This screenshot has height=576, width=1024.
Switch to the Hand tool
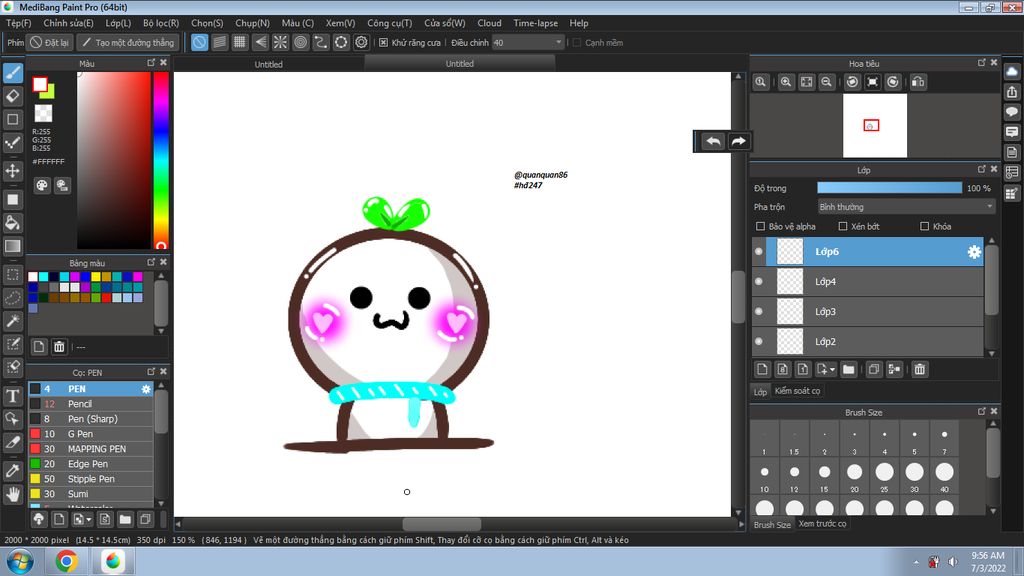(x=12, y=494)
